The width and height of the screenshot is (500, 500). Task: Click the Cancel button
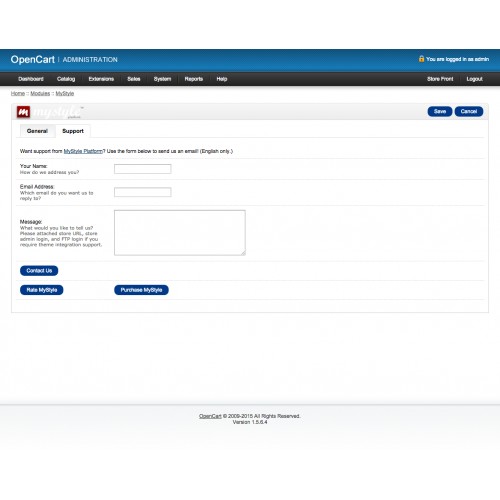[x=469, y=111]
